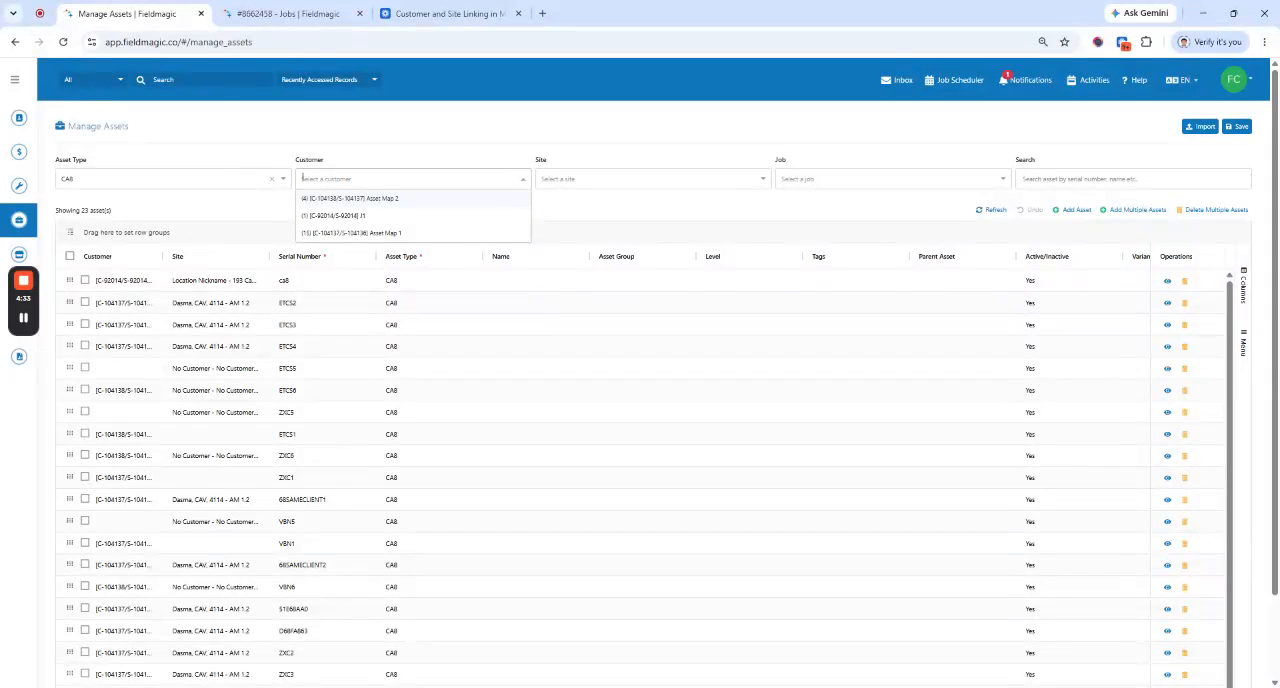Screen dimensions: 1280x688
Task: Open the Select a site dropdown
Action: tap(651, 179)
